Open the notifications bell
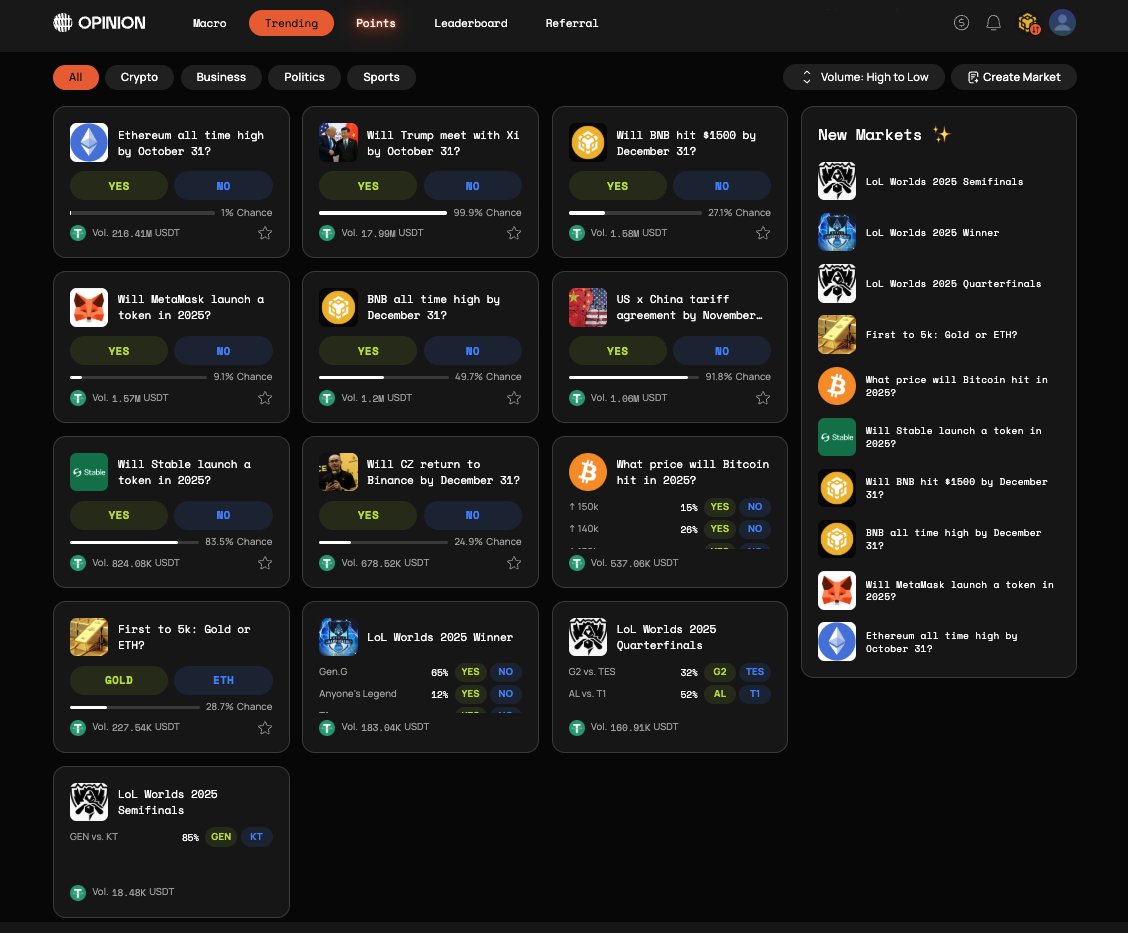 (x=993, y=23)
